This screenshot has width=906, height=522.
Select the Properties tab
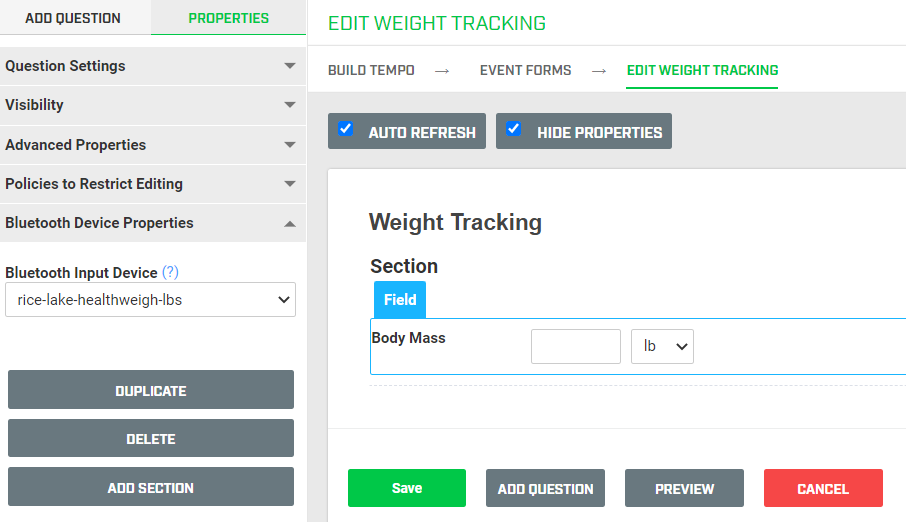tap(229, 18)
